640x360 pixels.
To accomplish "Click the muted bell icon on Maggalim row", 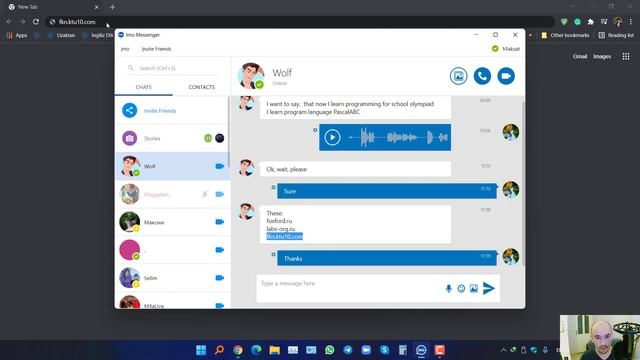I will click(x=204, y=194).
